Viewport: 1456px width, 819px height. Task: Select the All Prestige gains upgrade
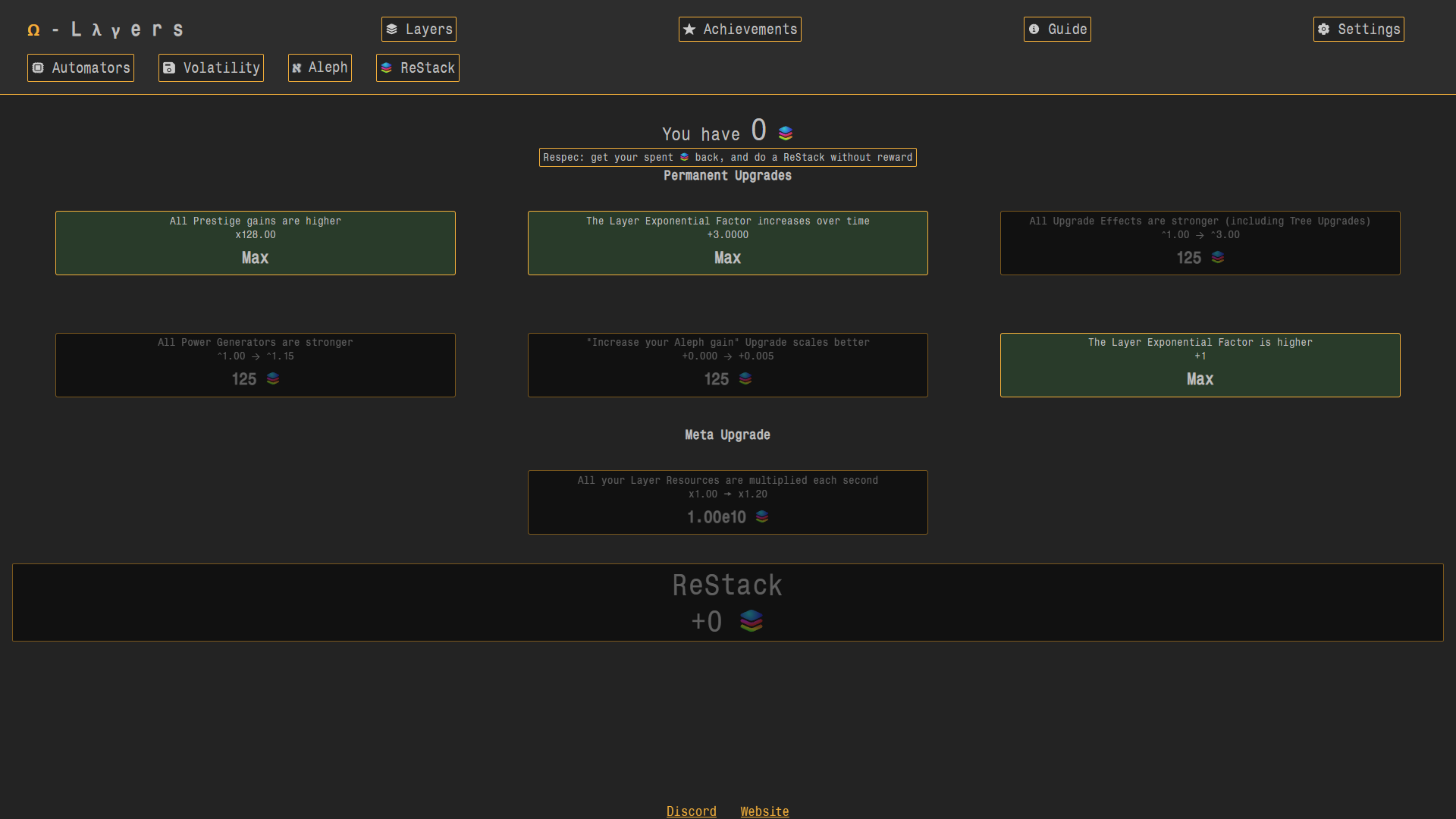pos(256,243)
